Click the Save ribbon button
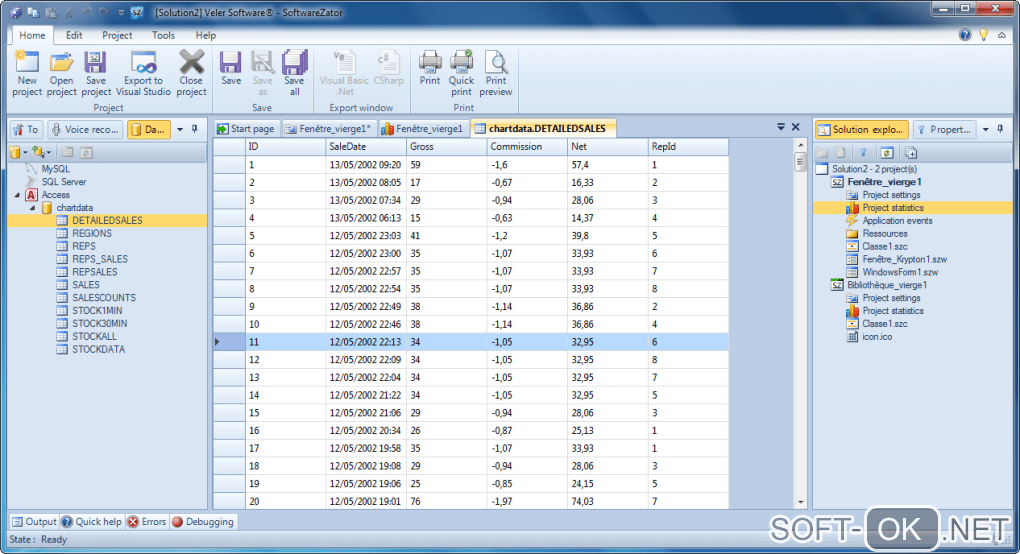The image size is (1020, 554). pyautogui.click(x=231, y=68)
